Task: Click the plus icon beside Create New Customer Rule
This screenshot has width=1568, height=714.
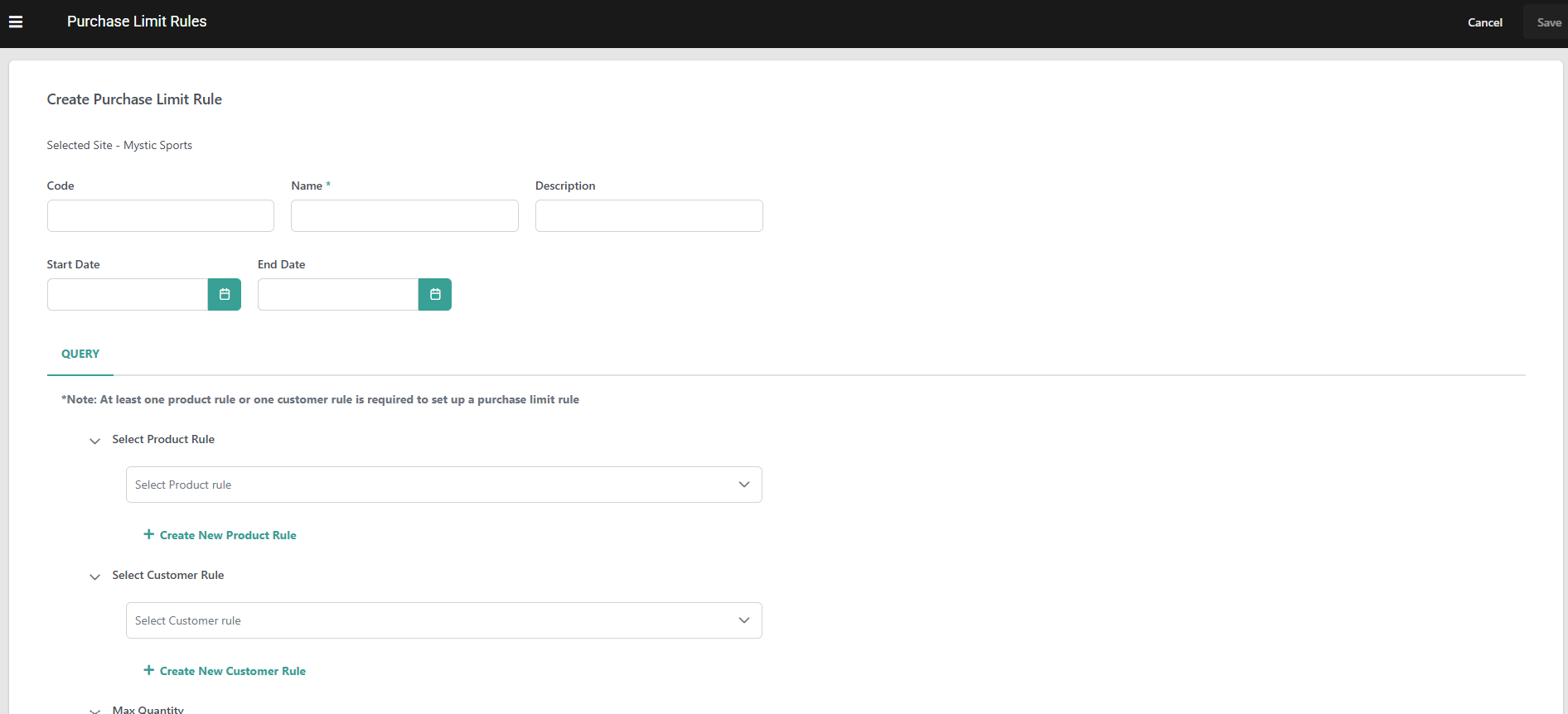Action: 149,670
